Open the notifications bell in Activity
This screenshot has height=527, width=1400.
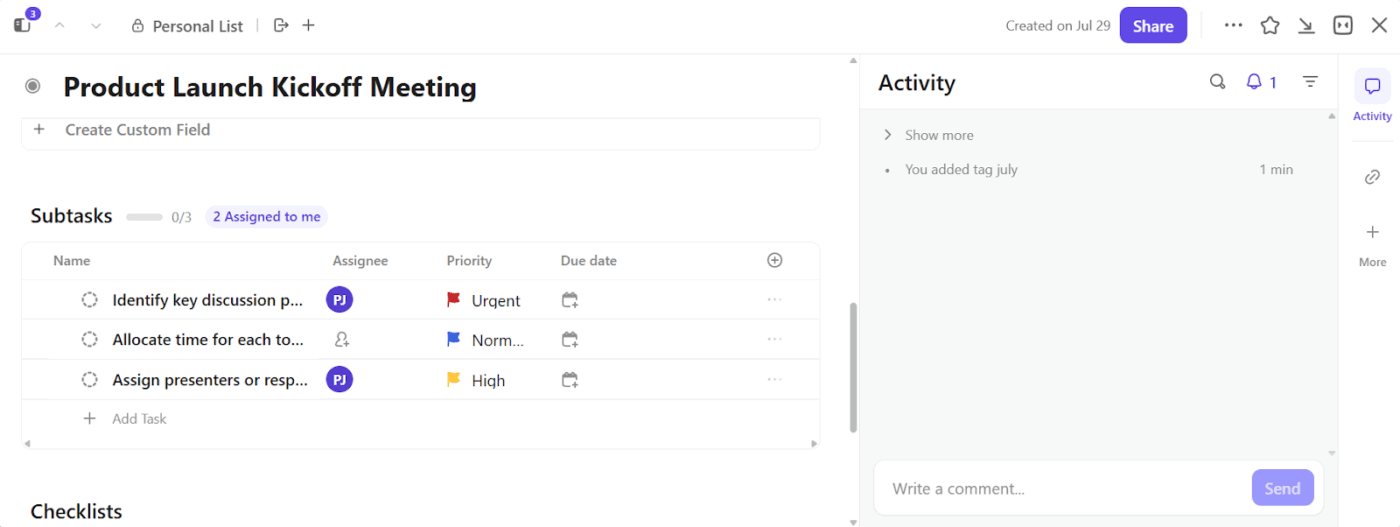(x=1254, y=82)
